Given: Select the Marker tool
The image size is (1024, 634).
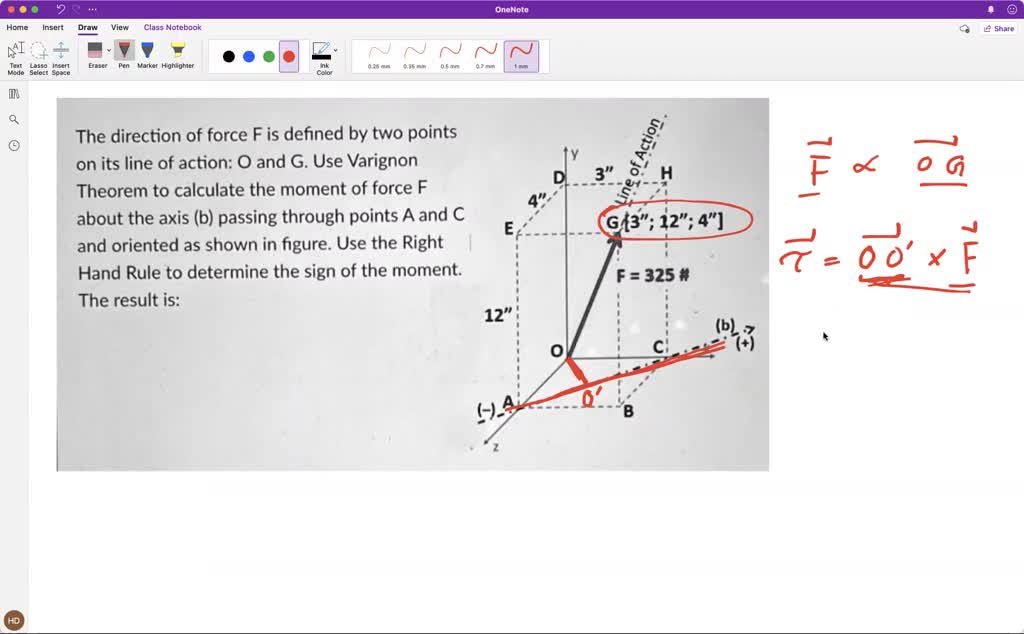Looking at the screenshot, I should (147, 50).
